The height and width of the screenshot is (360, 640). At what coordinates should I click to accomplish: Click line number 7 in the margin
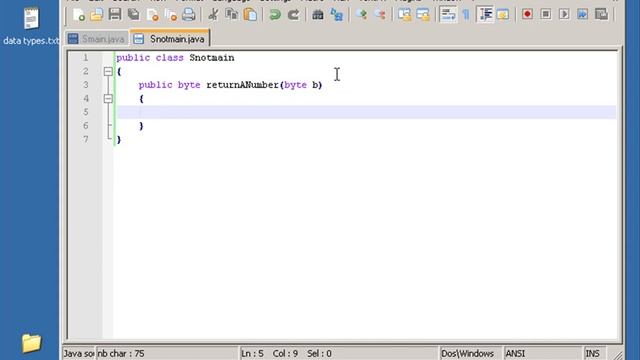[x=85, y=140]
